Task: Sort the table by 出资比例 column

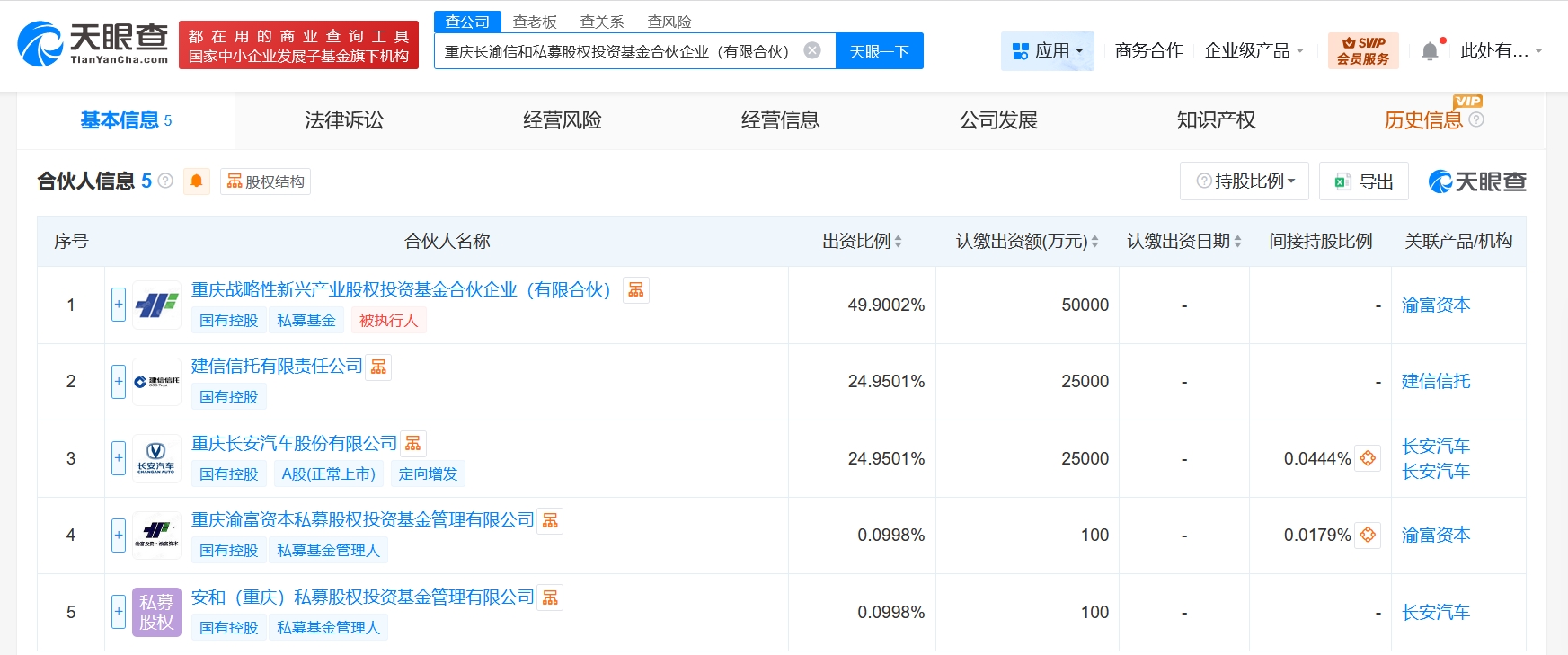Action: click(x=862, y=242)
